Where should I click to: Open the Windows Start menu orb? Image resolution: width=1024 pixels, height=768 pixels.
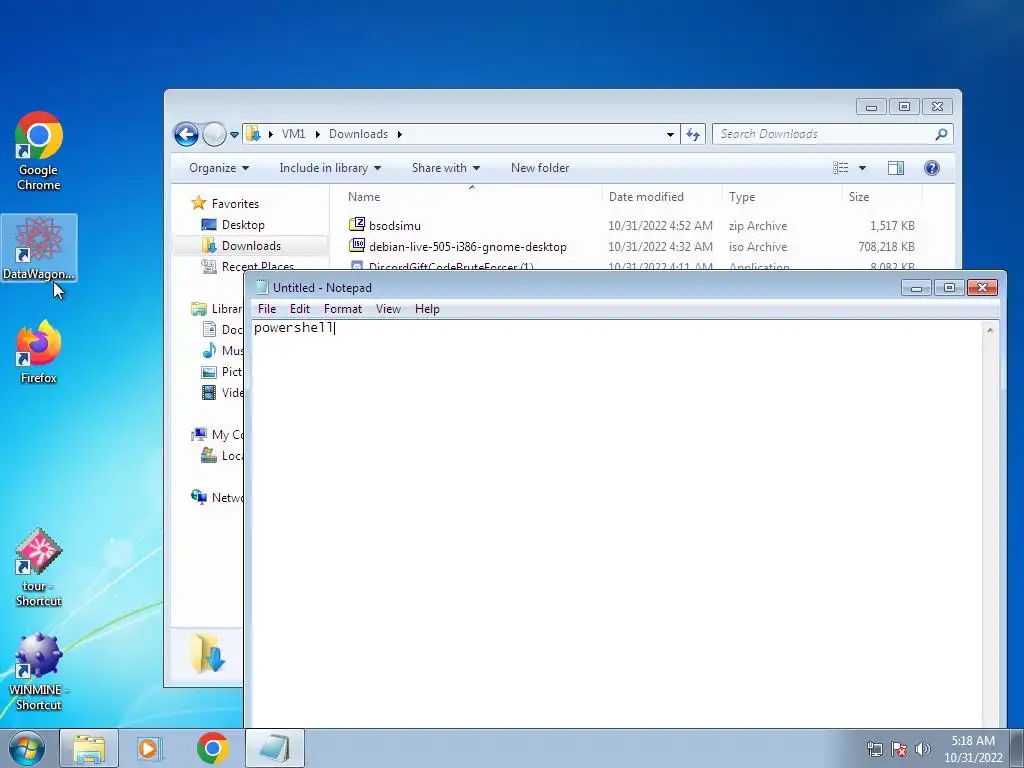point(26,748)
